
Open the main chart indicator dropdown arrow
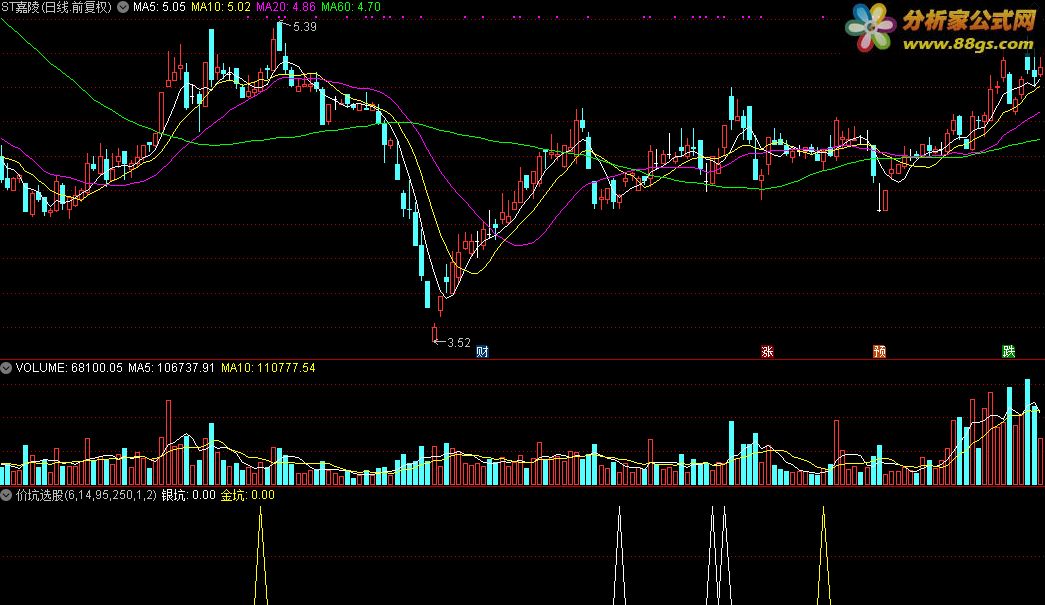(123, 7)
